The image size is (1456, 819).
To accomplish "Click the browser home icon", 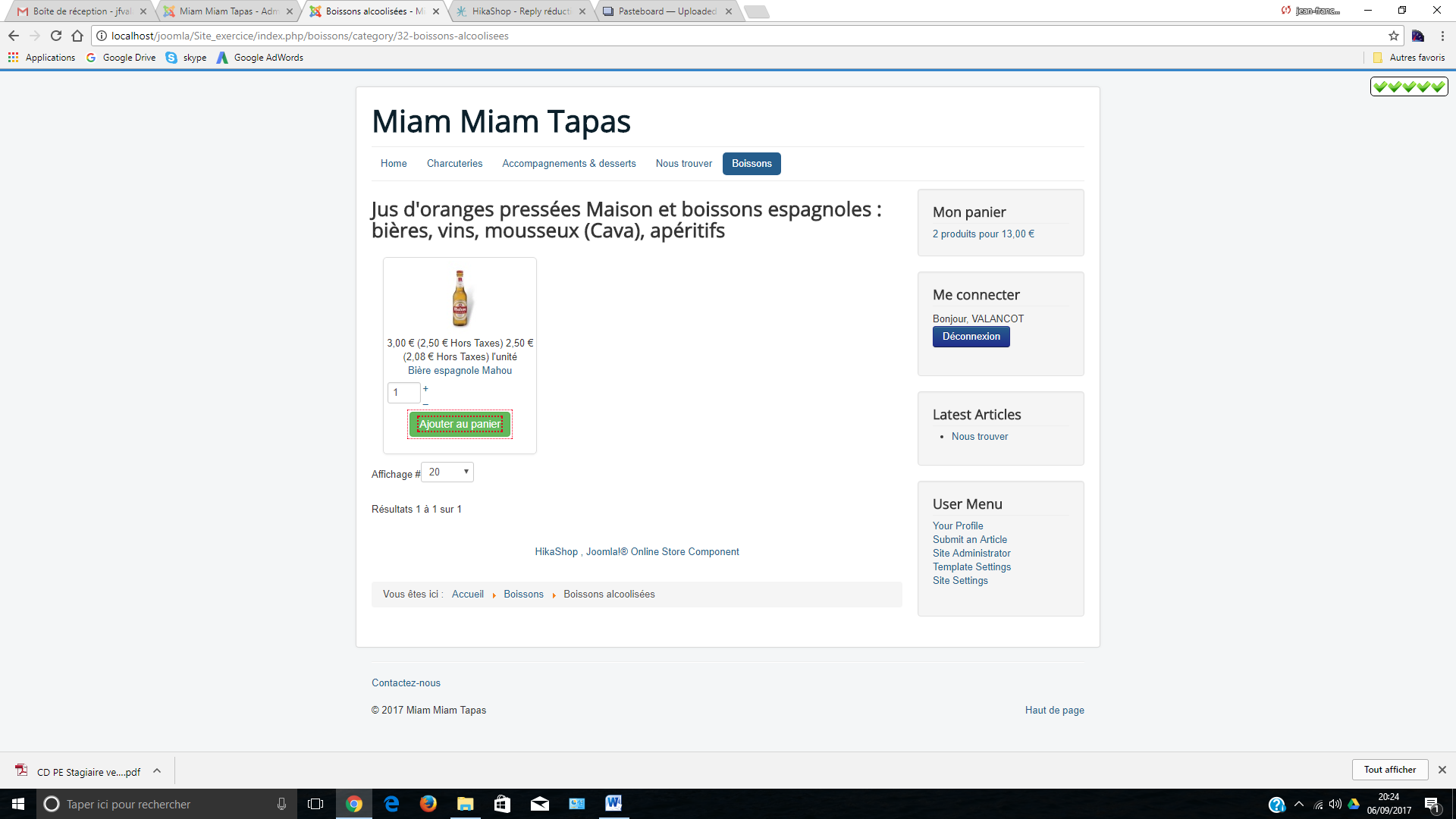I will (77, 36).
